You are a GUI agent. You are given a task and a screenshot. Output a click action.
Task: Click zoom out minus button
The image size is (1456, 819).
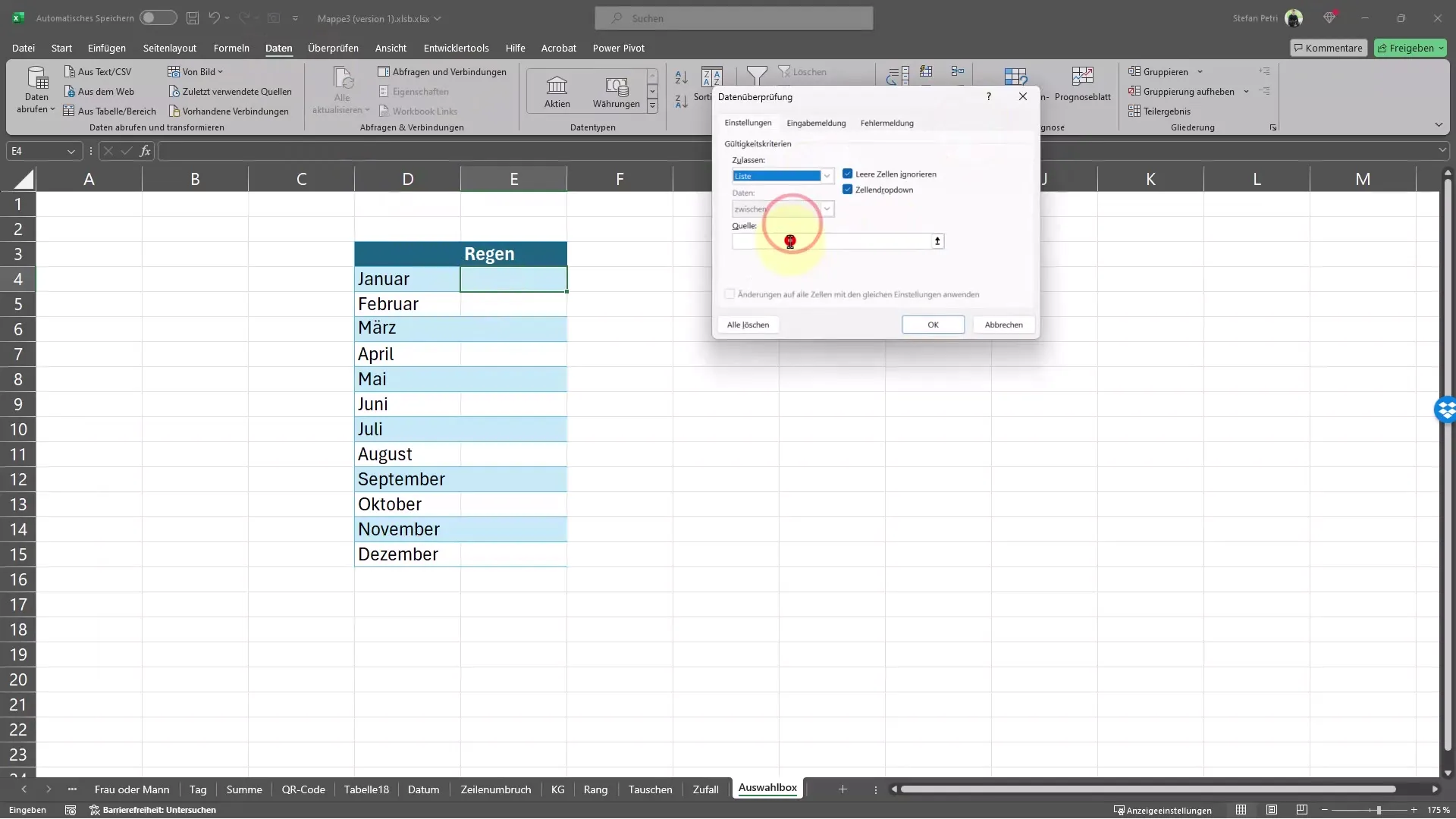[x=1325, y=810]
